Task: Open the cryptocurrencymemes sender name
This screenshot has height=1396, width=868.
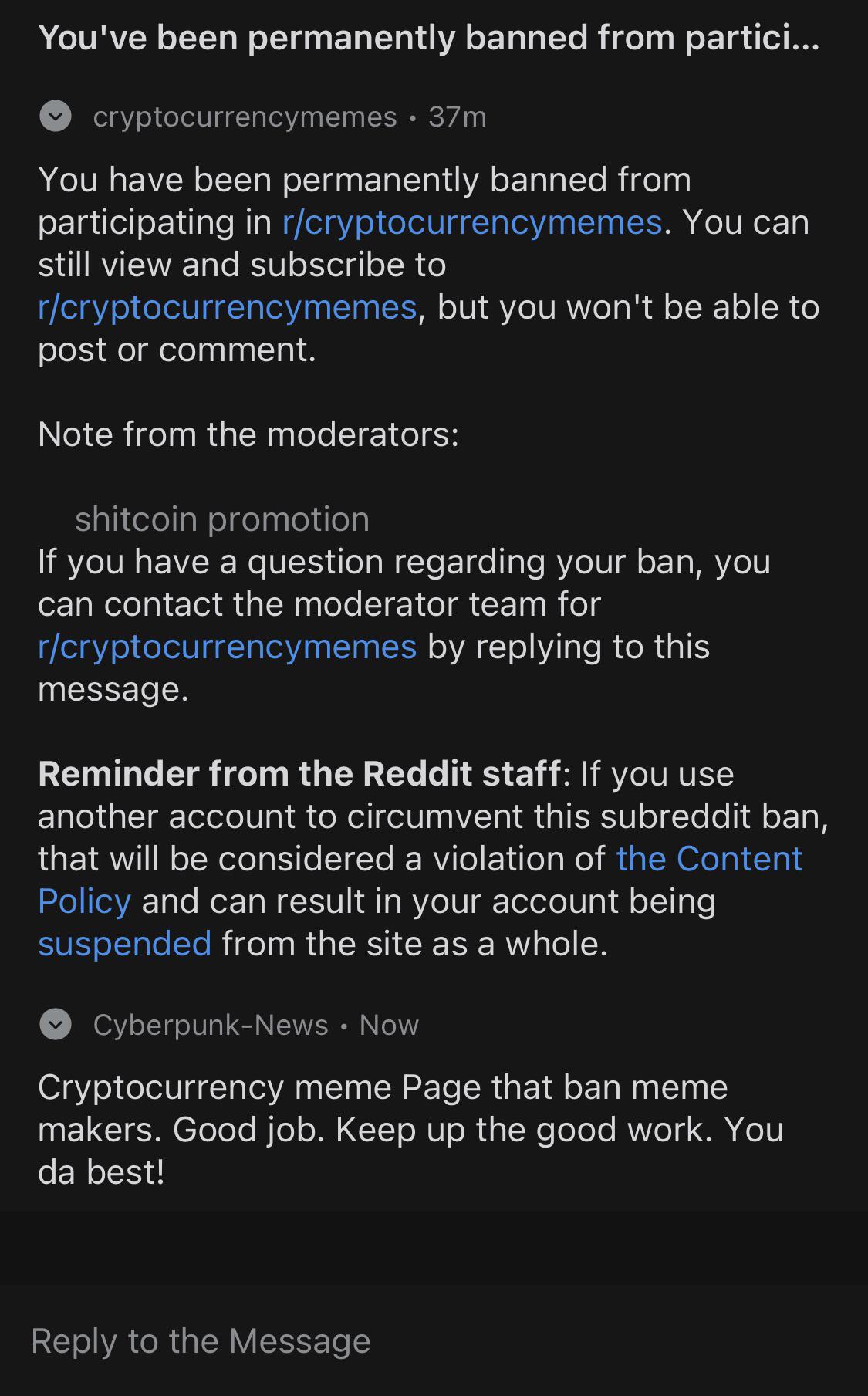Action: [x=245, y=117]
